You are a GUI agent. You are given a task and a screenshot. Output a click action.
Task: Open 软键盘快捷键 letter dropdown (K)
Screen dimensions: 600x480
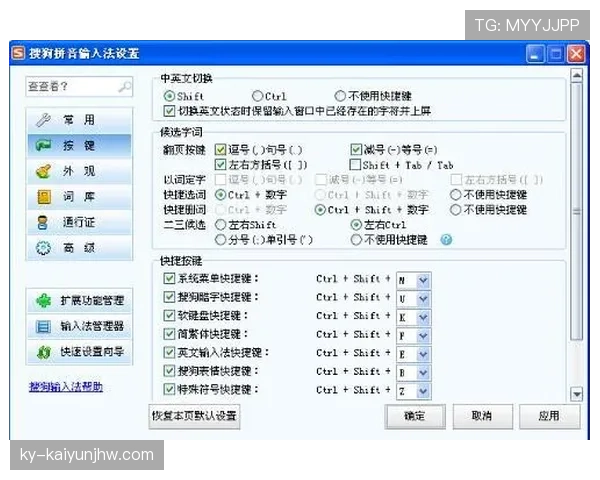pyautogui.click(x=423, y=317)
